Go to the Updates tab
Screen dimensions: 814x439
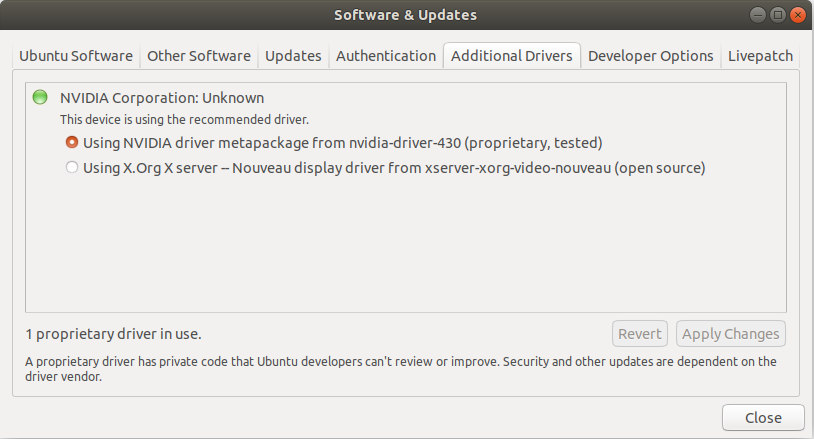pos(293,56)
